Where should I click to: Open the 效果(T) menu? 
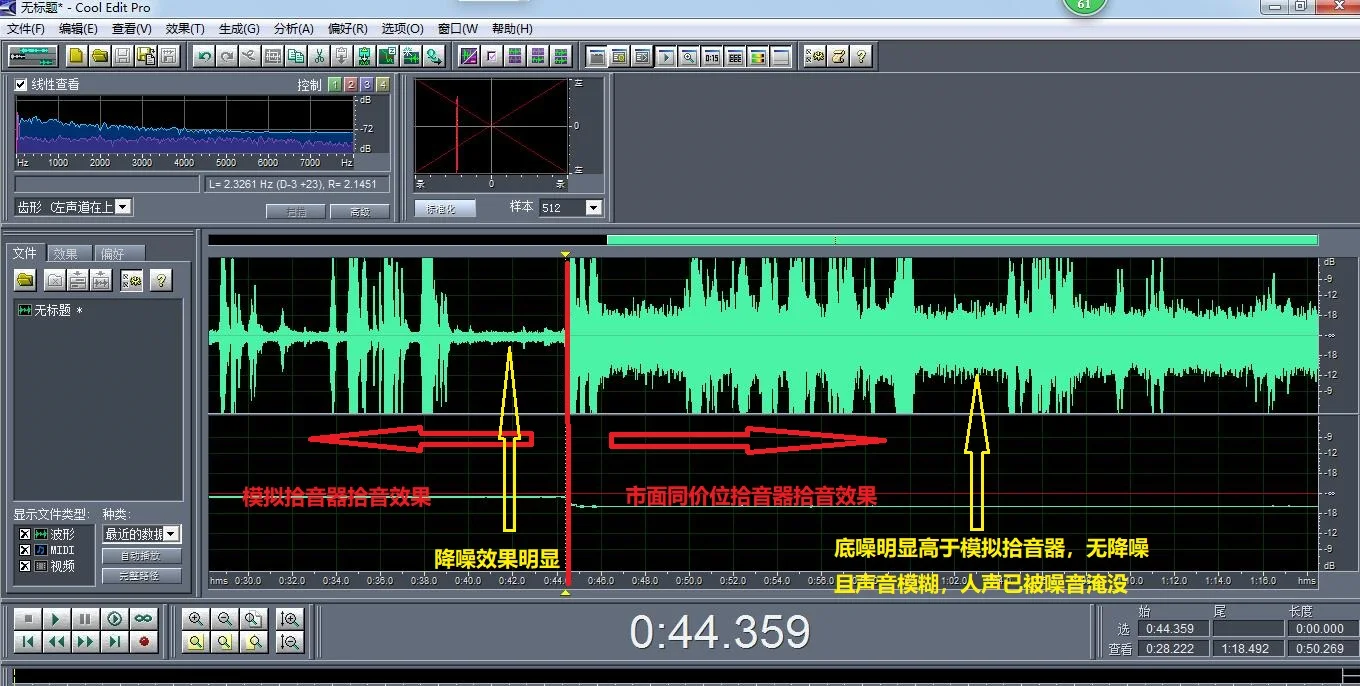point(184,29)
